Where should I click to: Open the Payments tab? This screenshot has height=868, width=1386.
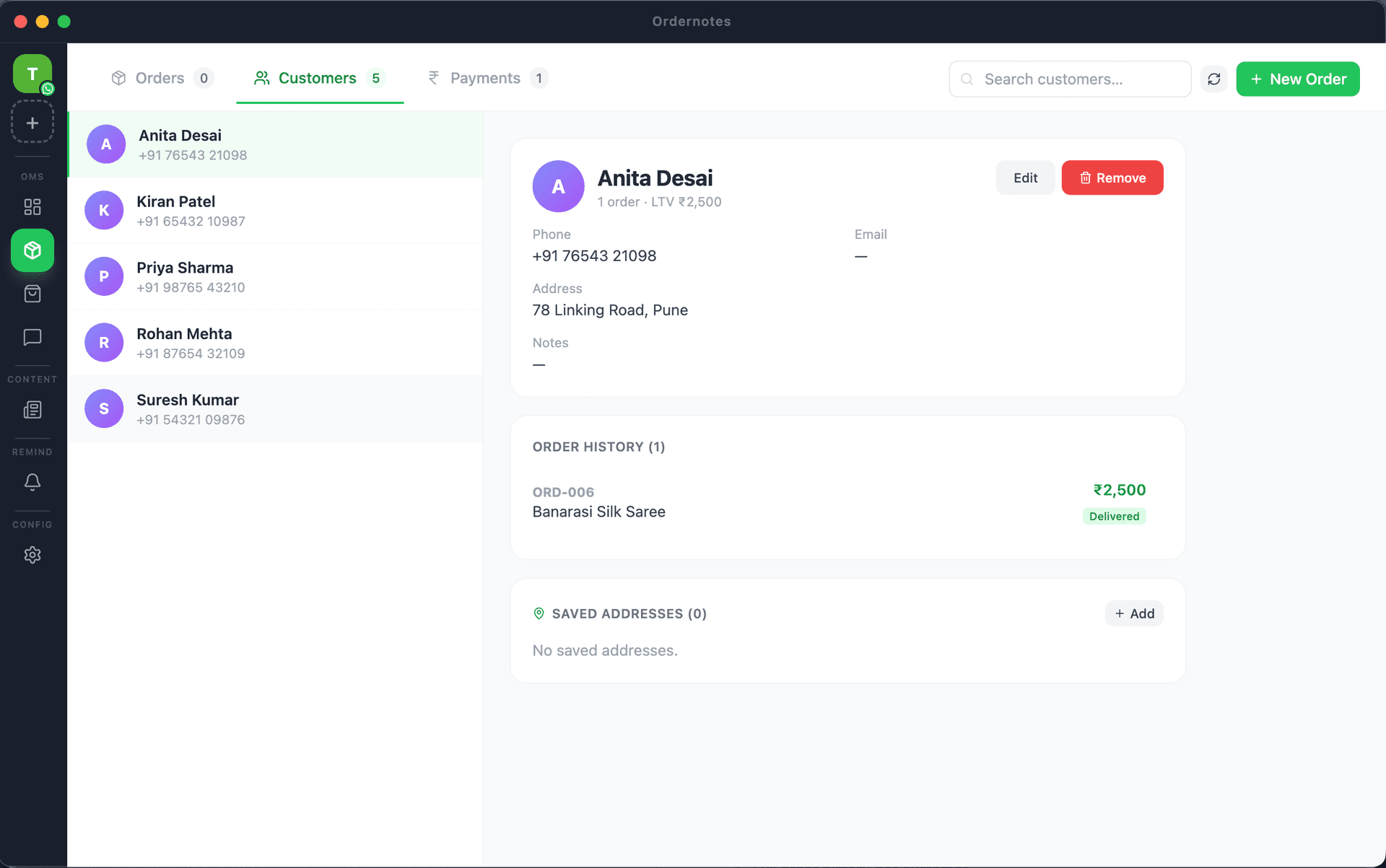(x=485, y=78)
